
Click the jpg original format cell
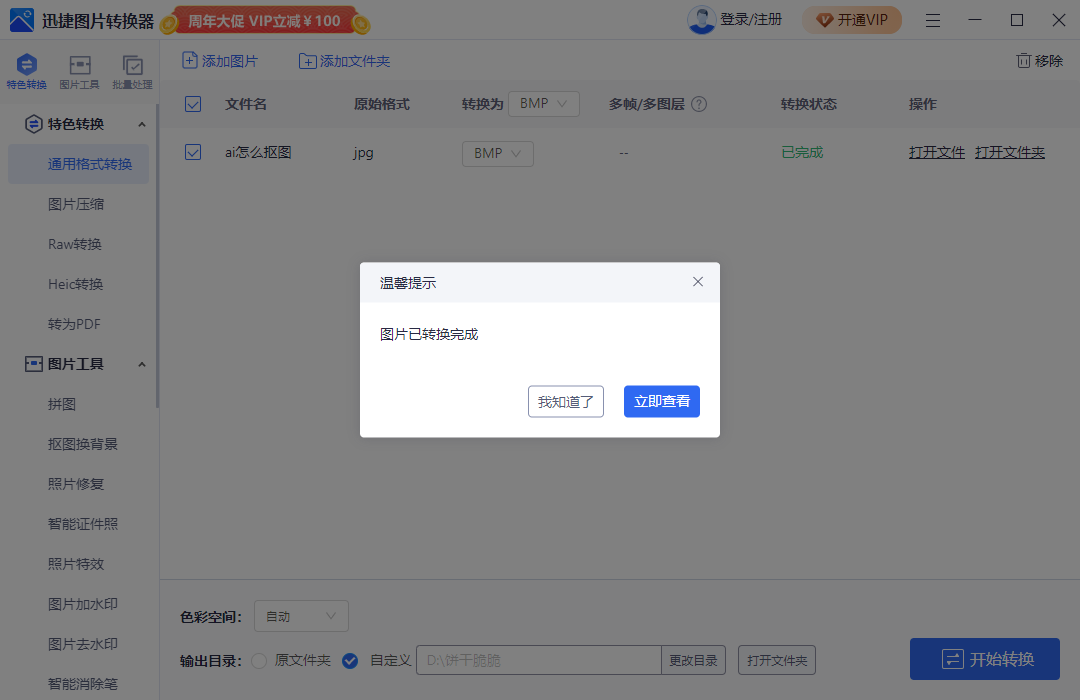point(363,153)
